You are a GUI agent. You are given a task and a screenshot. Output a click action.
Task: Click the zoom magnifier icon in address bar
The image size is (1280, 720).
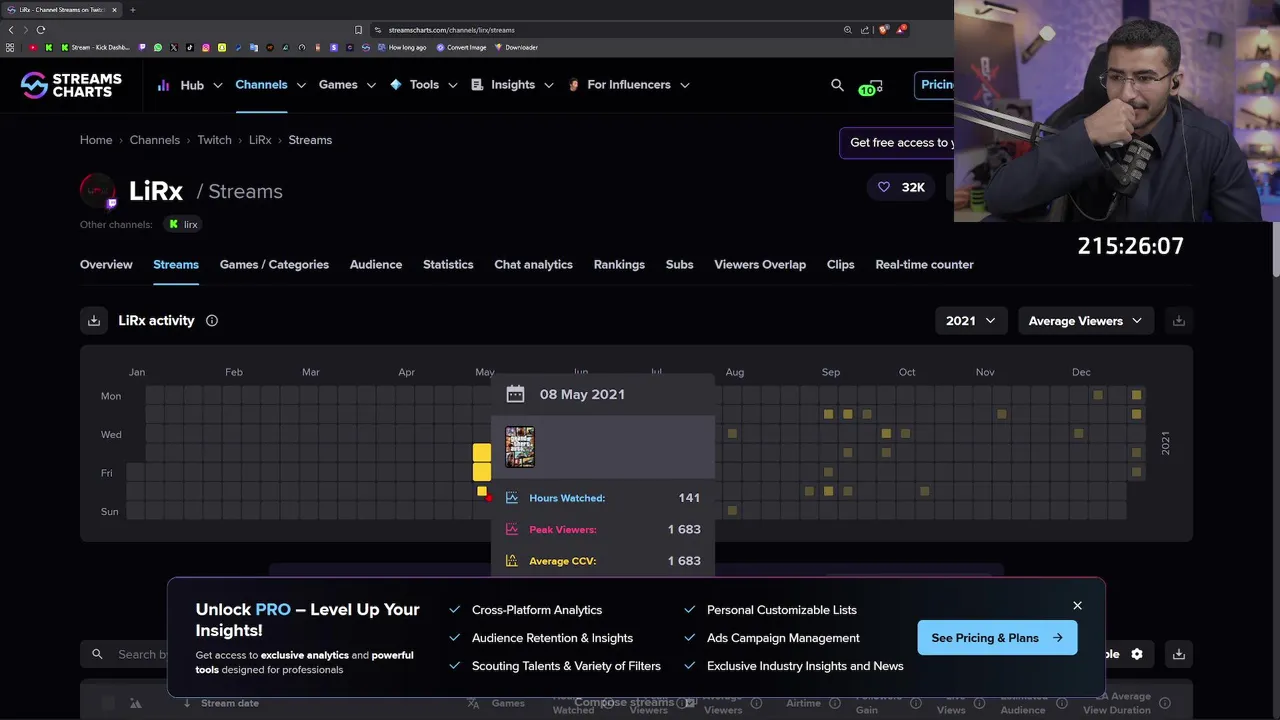(848, 30)
